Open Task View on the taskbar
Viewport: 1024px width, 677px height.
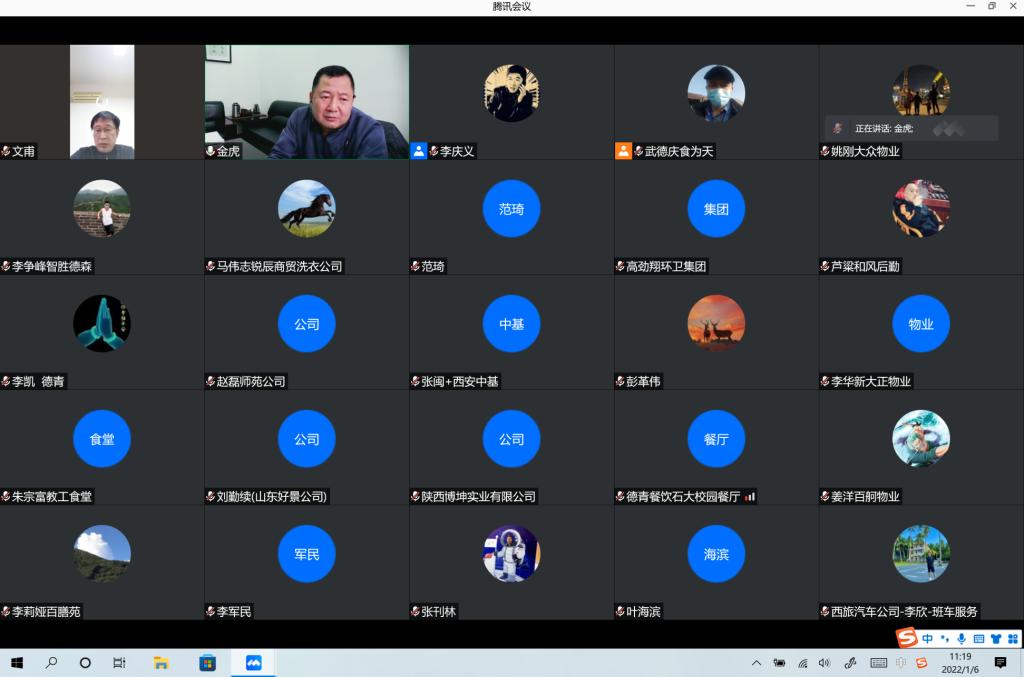click(x=119, y=663)
